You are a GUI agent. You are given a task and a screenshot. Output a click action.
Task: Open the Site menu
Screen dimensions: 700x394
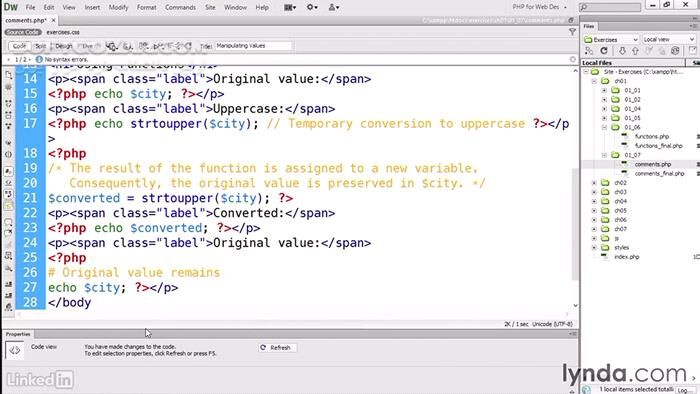[x=210, y=8]
